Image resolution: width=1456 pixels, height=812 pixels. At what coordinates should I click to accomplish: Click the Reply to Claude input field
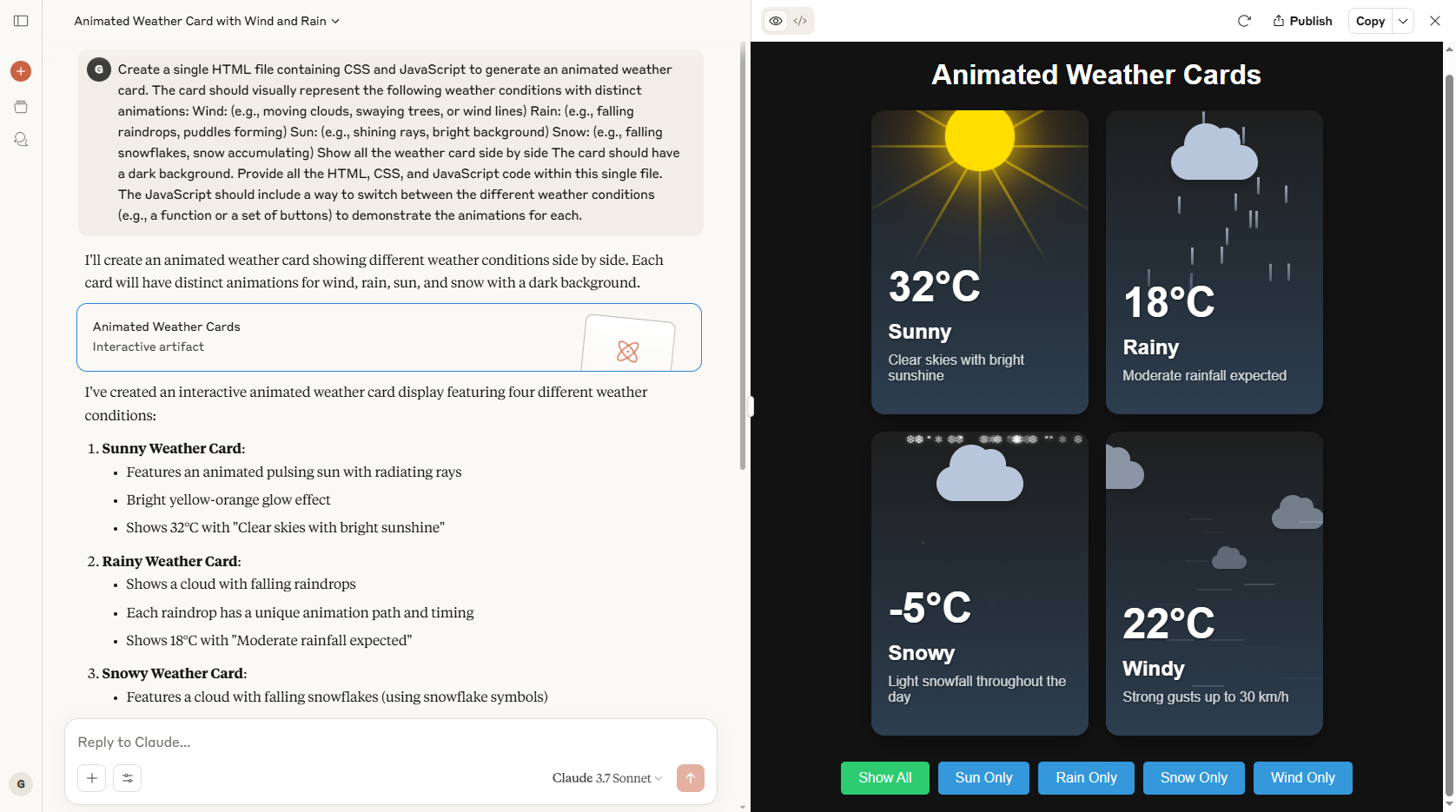pyautogui.click(x=390, y=743)
